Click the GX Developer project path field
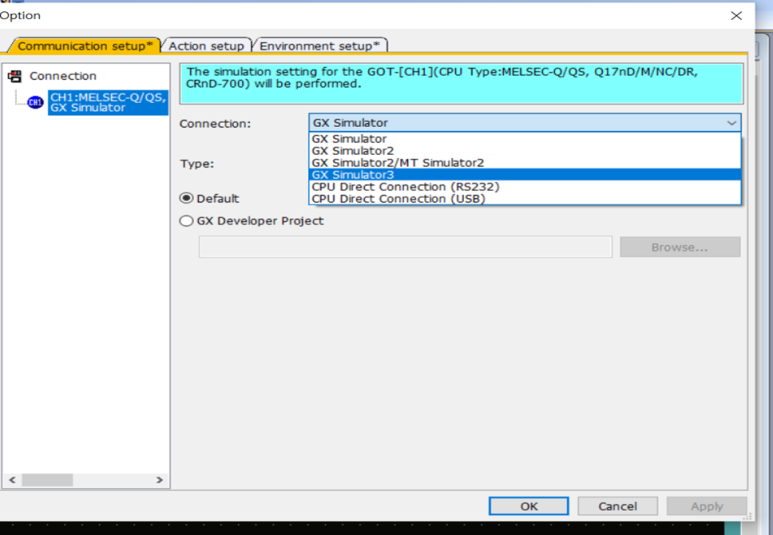The height and width of the screenshot is (535, 773). [405, 247]
